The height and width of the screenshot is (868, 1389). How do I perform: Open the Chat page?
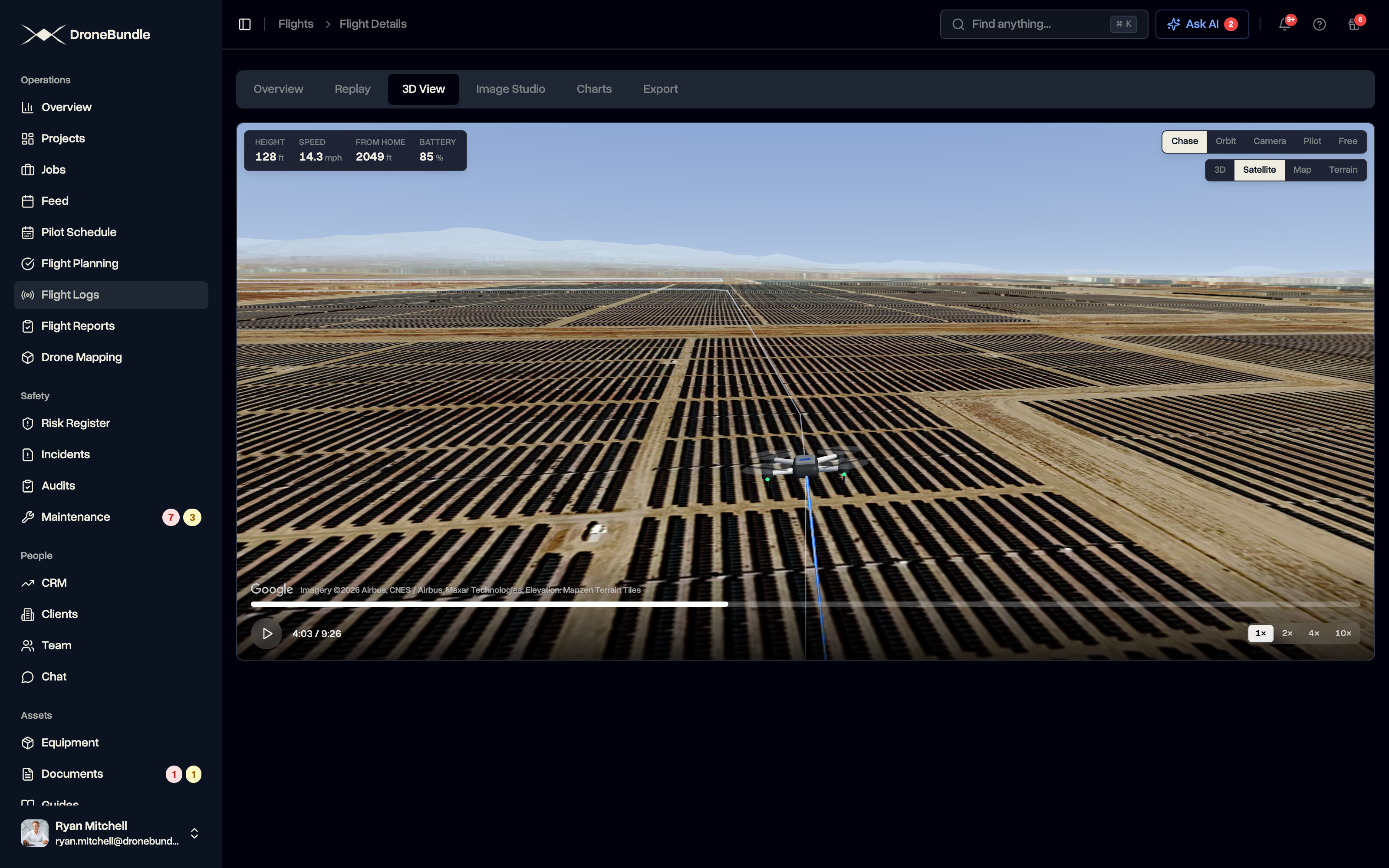[x=111, y=677]
